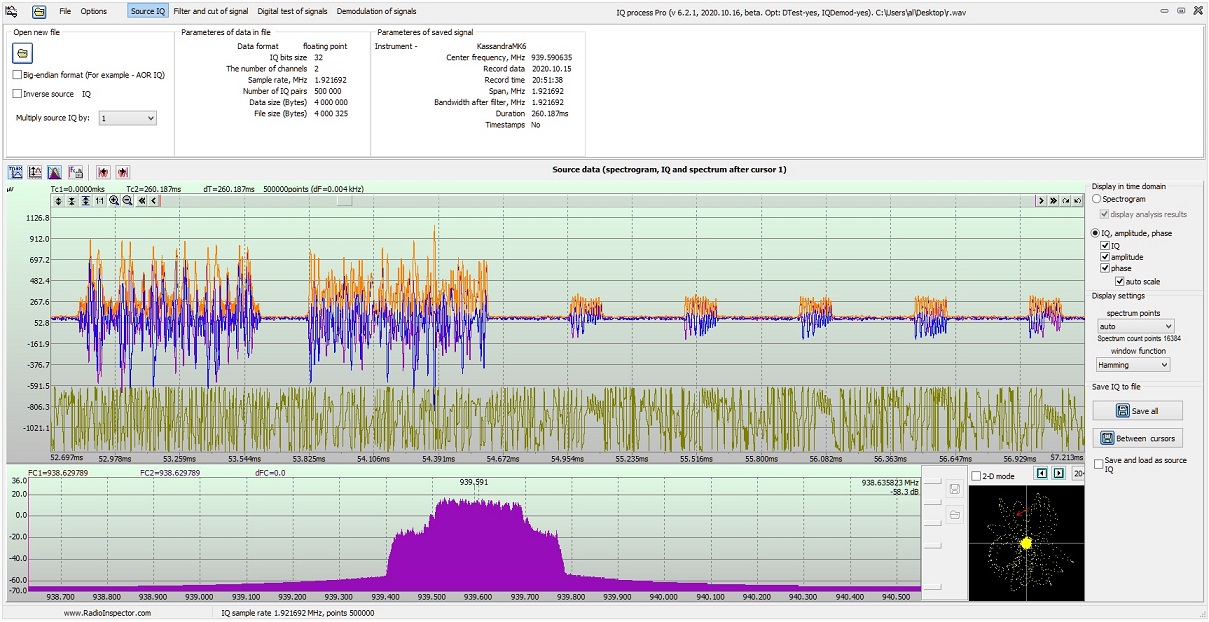1209x622 pixels.
Task: Step back with the single-left arrow
Action: [x=154, y=201]
